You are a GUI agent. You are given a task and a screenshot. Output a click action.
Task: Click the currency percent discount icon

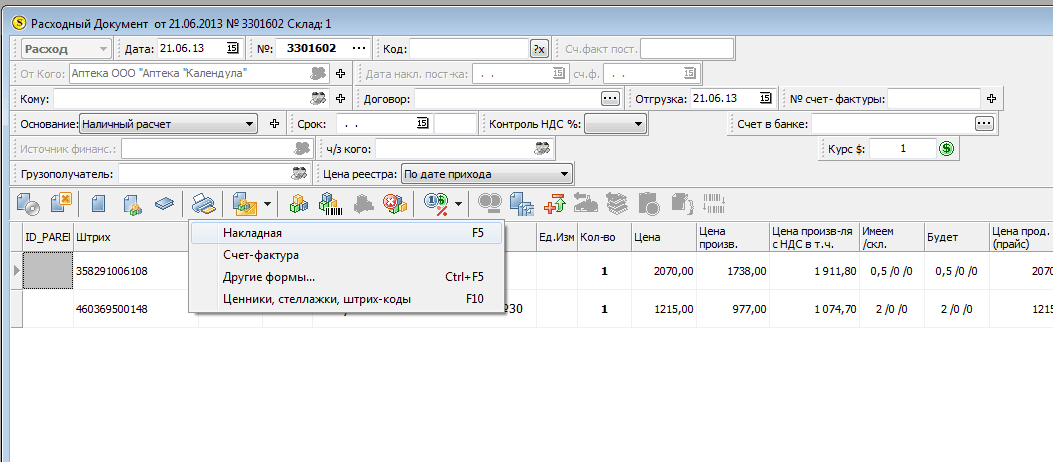click(x=435, y=203)
